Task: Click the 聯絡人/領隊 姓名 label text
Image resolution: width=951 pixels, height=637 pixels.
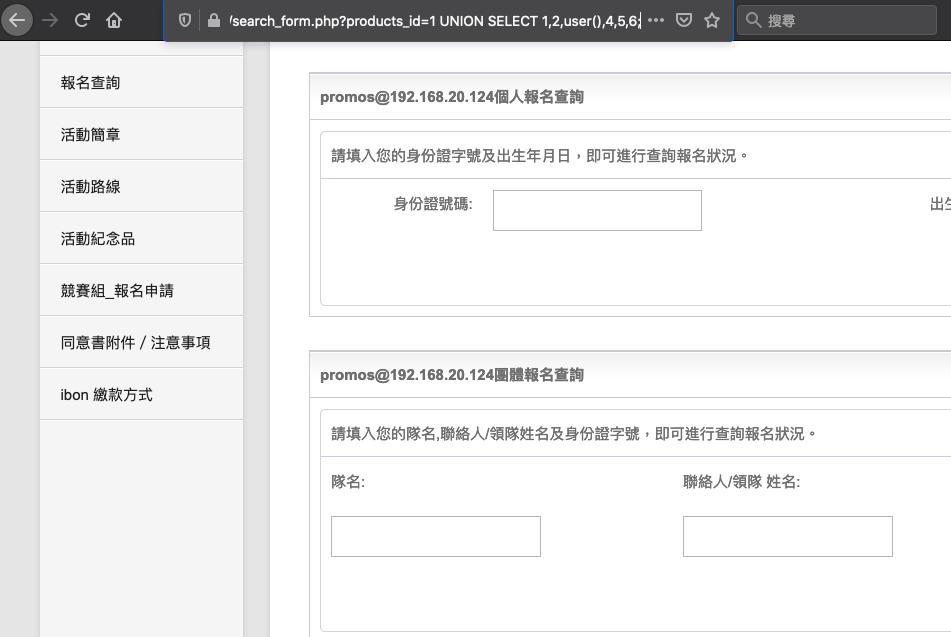Action: 741,482
